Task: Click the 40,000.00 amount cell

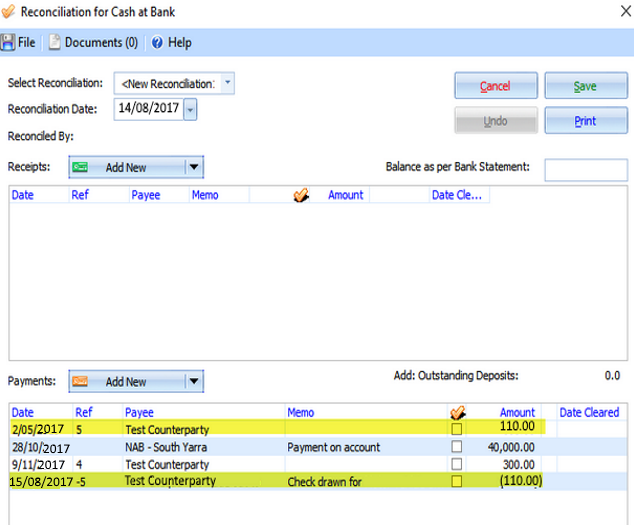Action: click(511, 447)
